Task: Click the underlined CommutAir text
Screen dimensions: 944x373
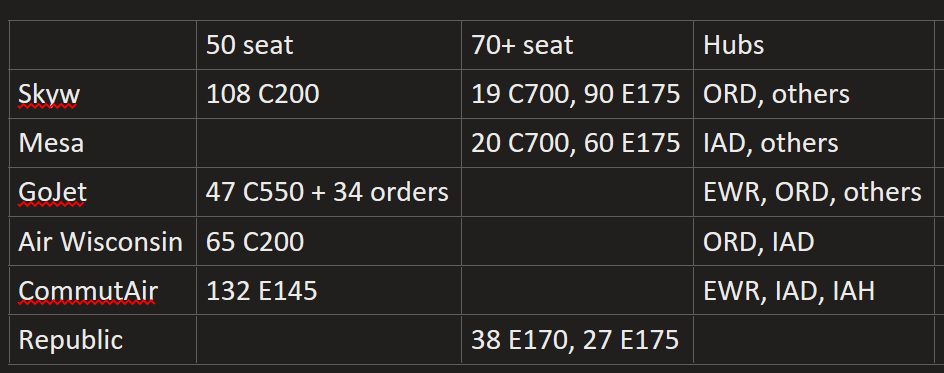Action: (x=88, y=291)
